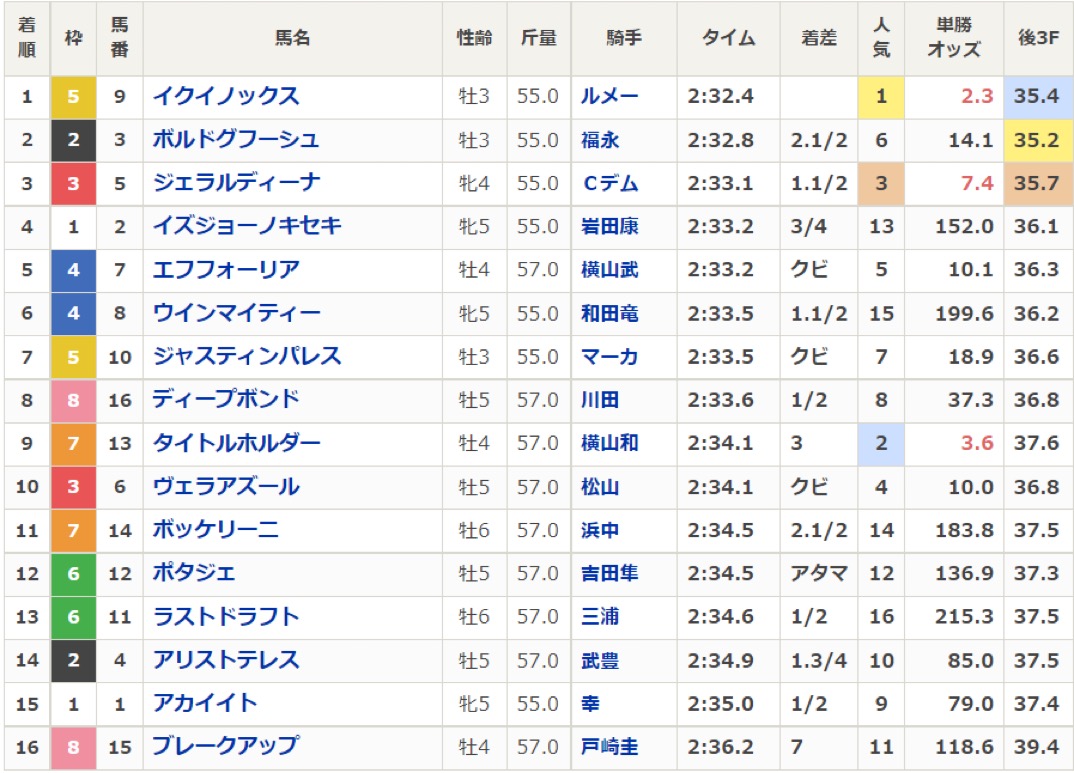
Task: Open jockey page for 福永
Action: pos(600,140)
